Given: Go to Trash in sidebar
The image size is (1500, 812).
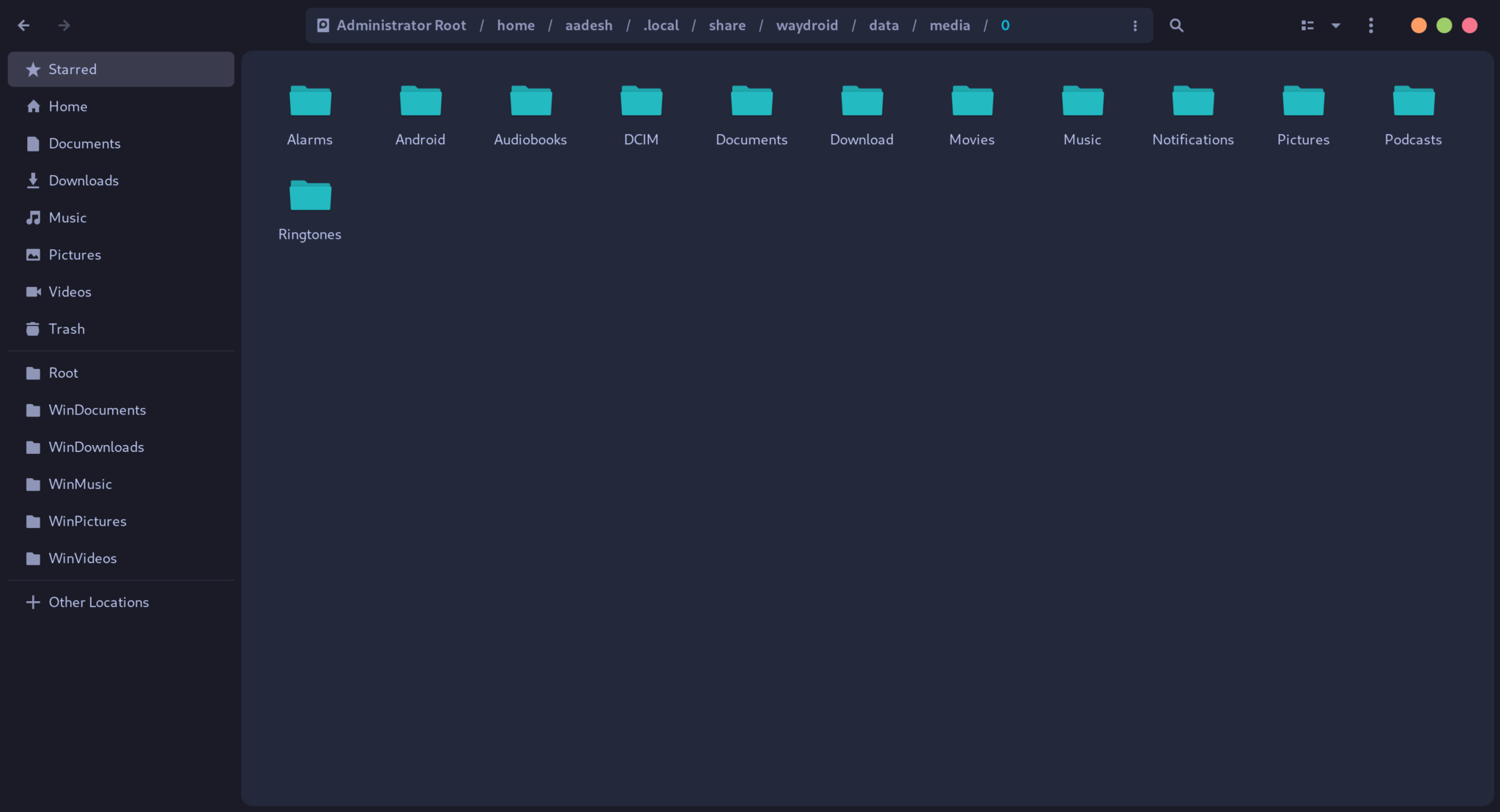Looking at the screenshot, I should click(67, 329).
